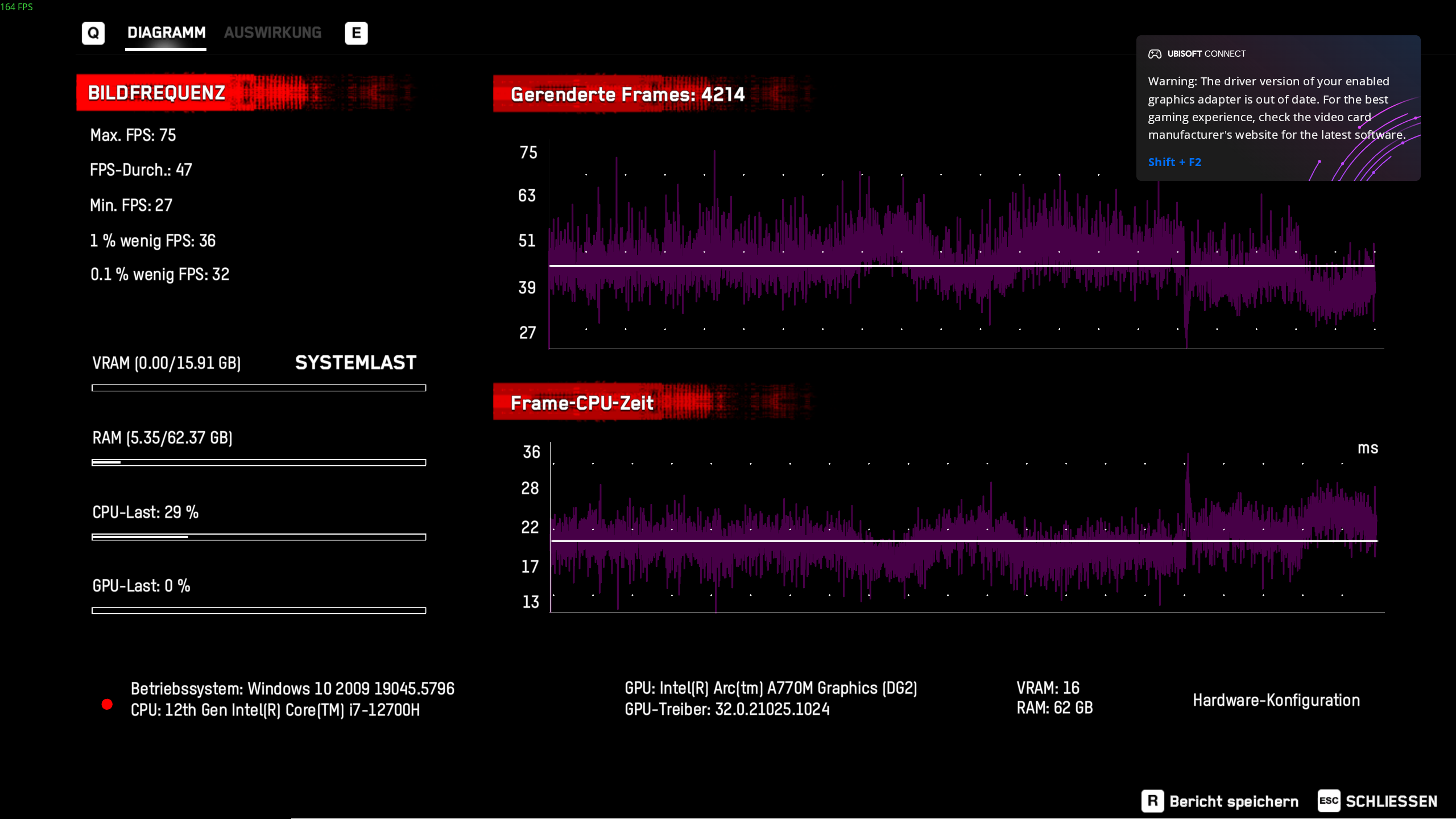Image resolution: width=1456 pixels, height=819 pixels.
Task: Click the Hardware-Konfiguration label
Action: 1276,700
